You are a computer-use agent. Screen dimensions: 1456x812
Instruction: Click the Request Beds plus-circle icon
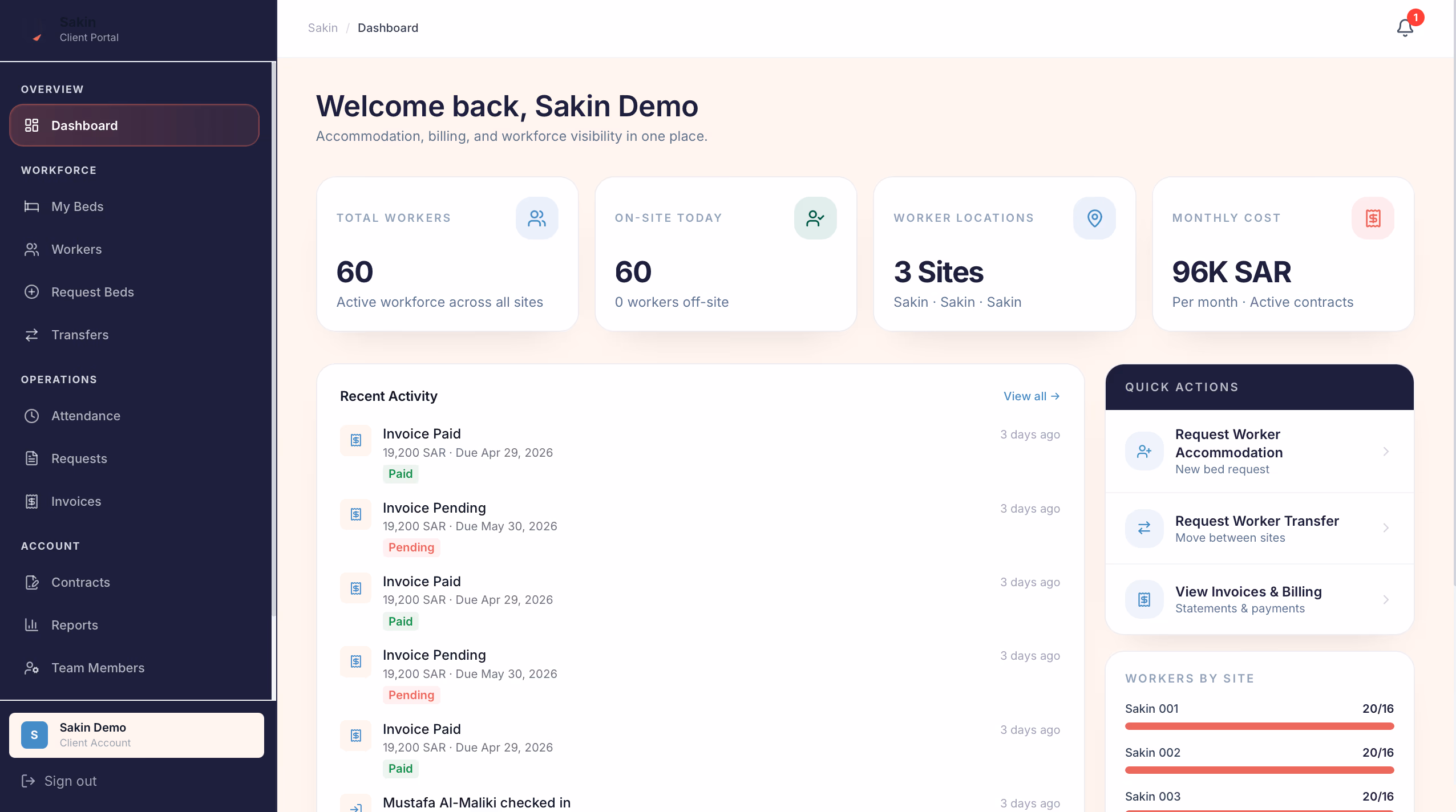32,292
